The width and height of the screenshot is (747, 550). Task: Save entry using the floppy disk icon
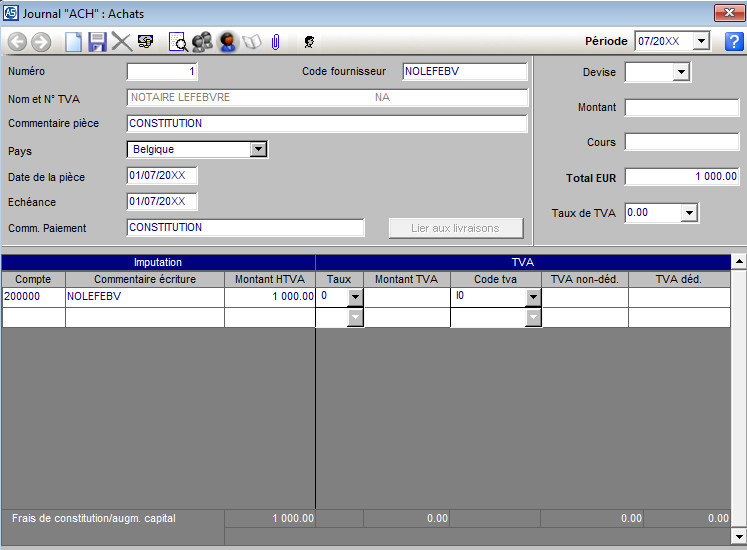pyautogui.click(x=97, y=42)
